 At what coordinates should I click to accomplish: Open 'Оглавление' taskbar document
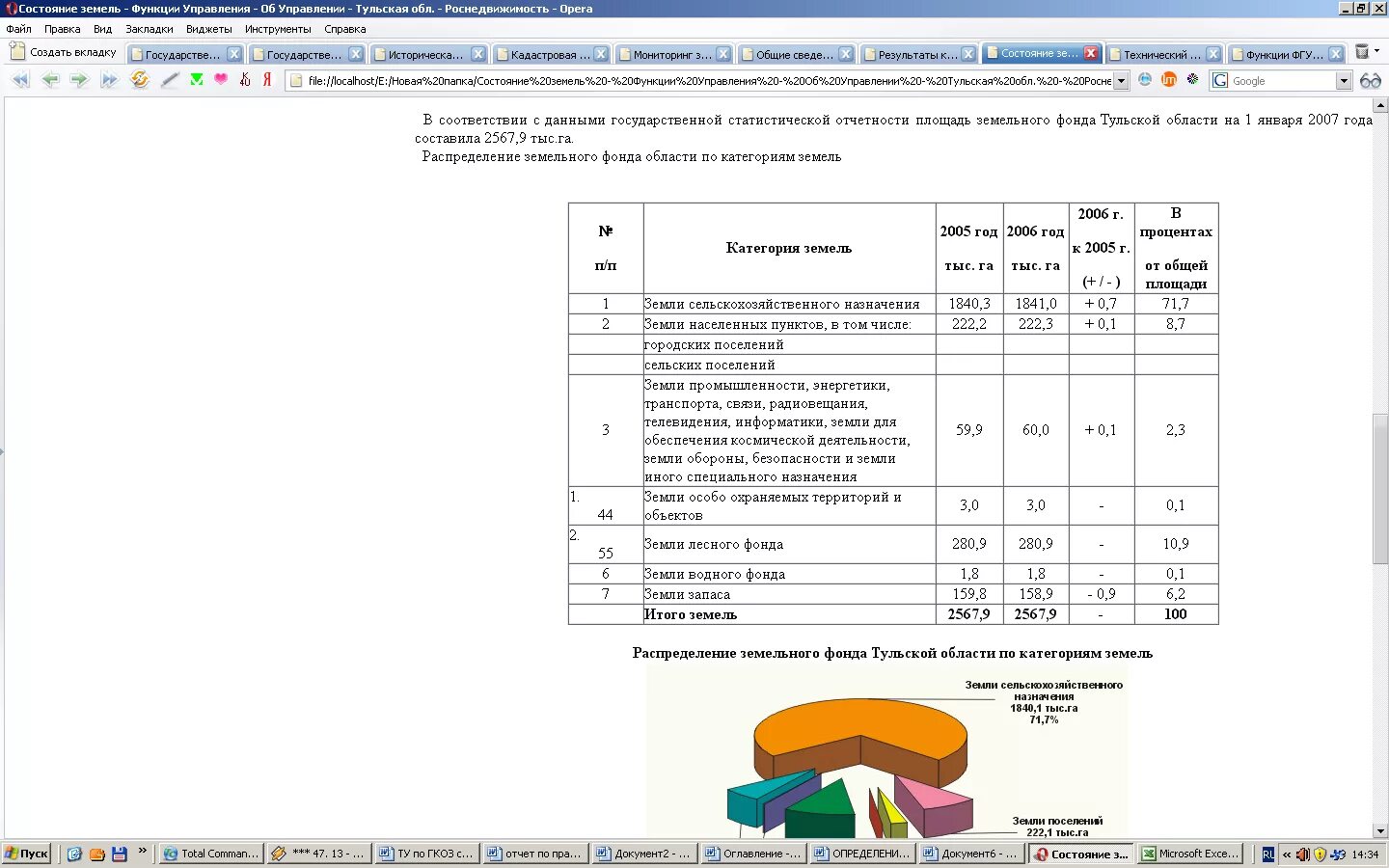click(x=752, y=854)
